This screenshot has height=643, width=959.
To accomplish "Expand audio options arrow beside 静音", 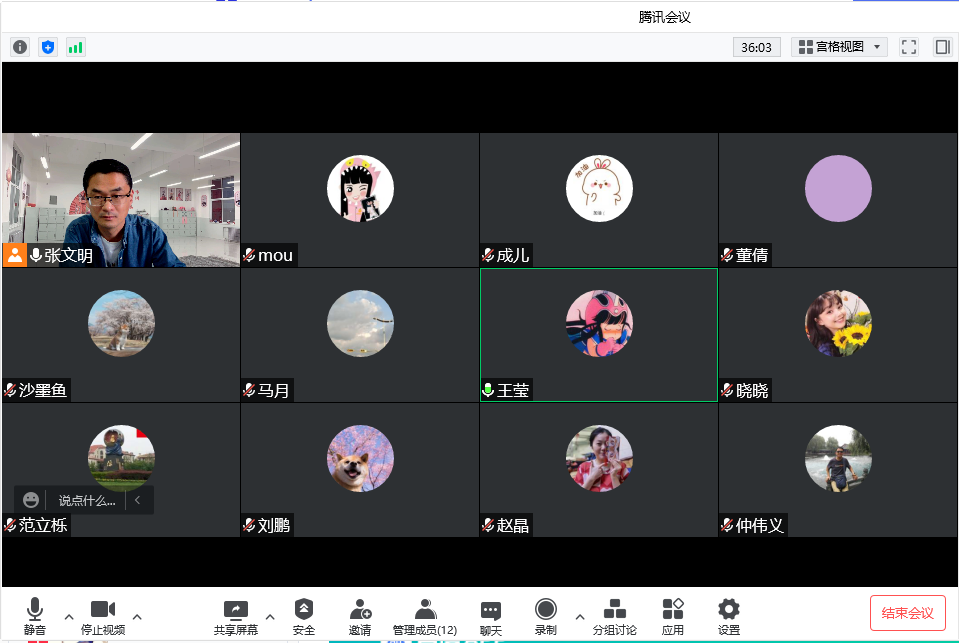I will pos(69,616).
